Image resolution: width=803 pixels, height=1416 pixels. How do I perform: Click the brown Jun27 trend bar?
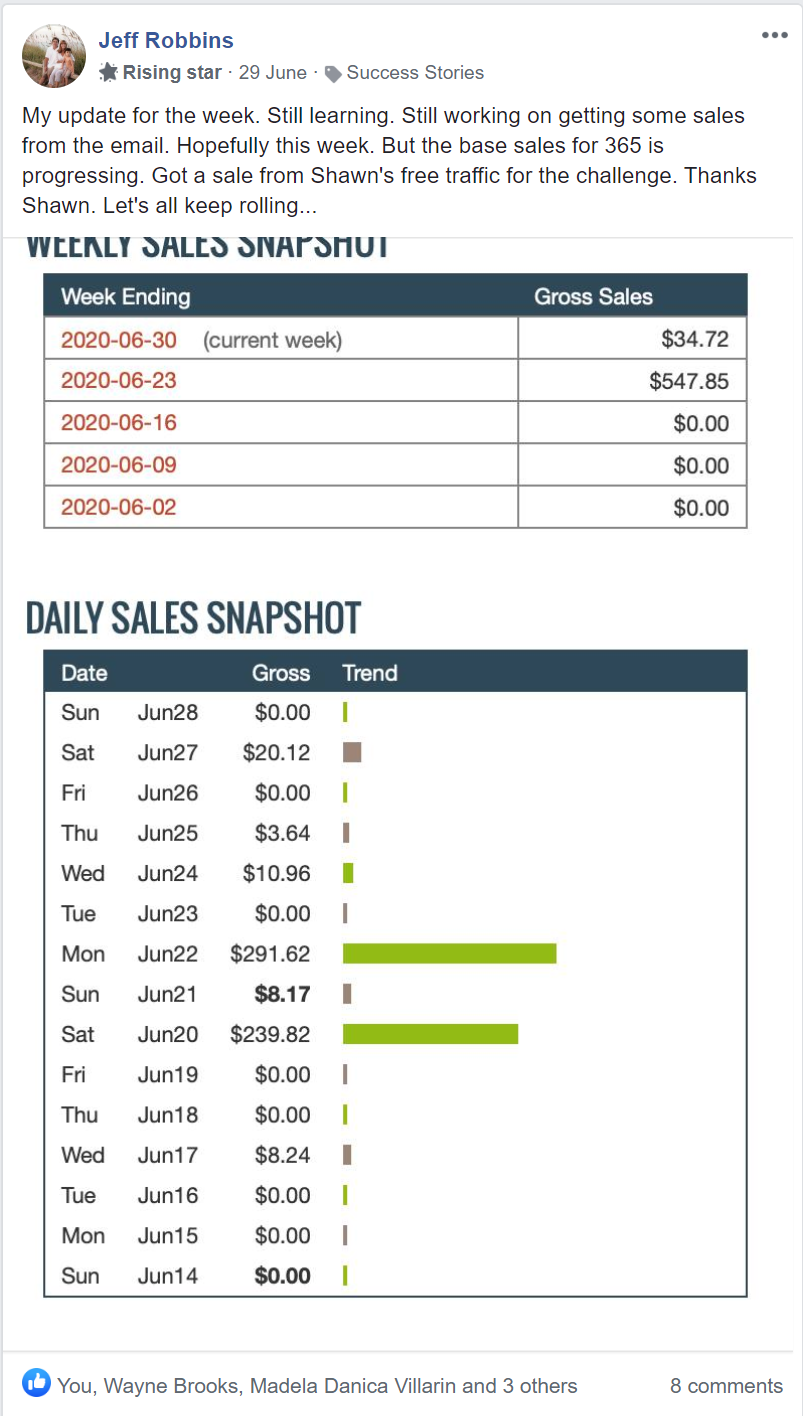(x=352, y=752)
